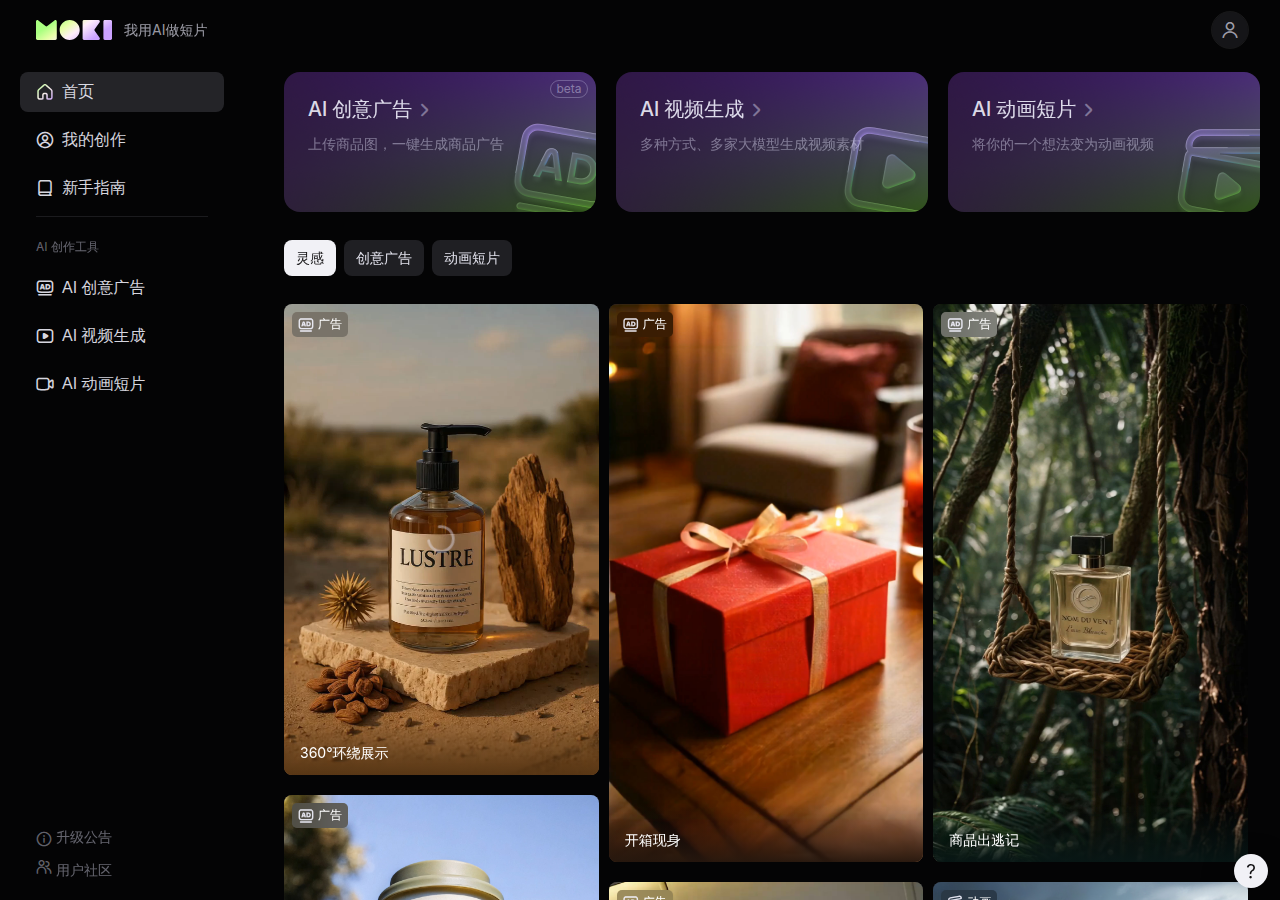Viewport: 1280px width, 900px height.
Task: Click the book icon beside 新手指南
Action: click(x=45, y=188)
